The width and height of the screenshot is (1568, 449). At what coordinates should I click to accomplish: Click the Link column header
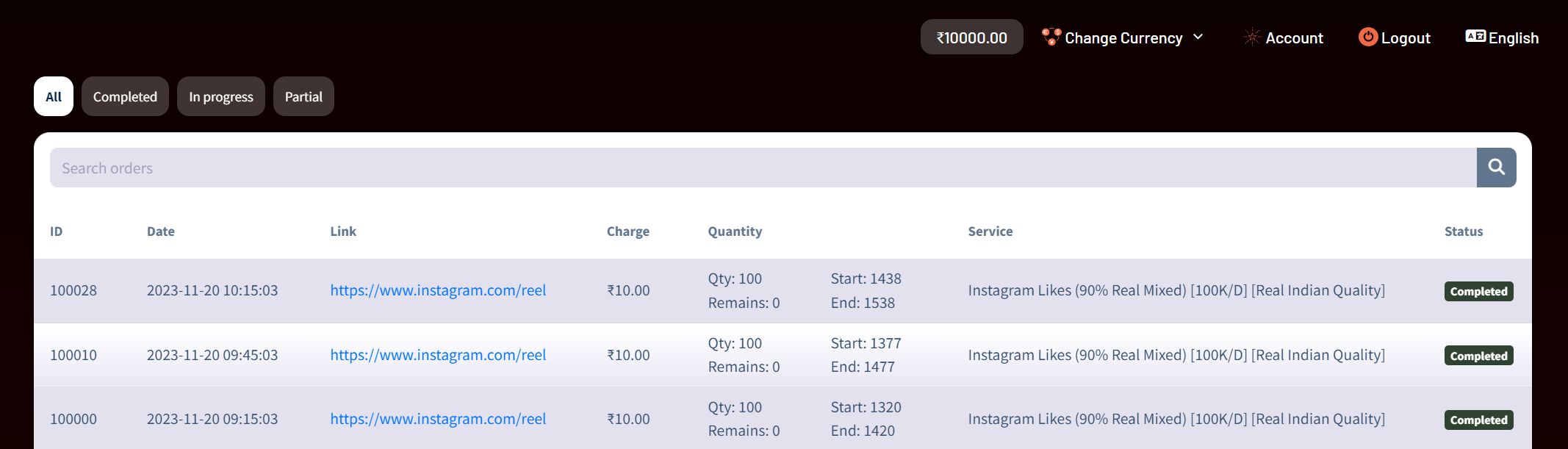click(343, 231)
